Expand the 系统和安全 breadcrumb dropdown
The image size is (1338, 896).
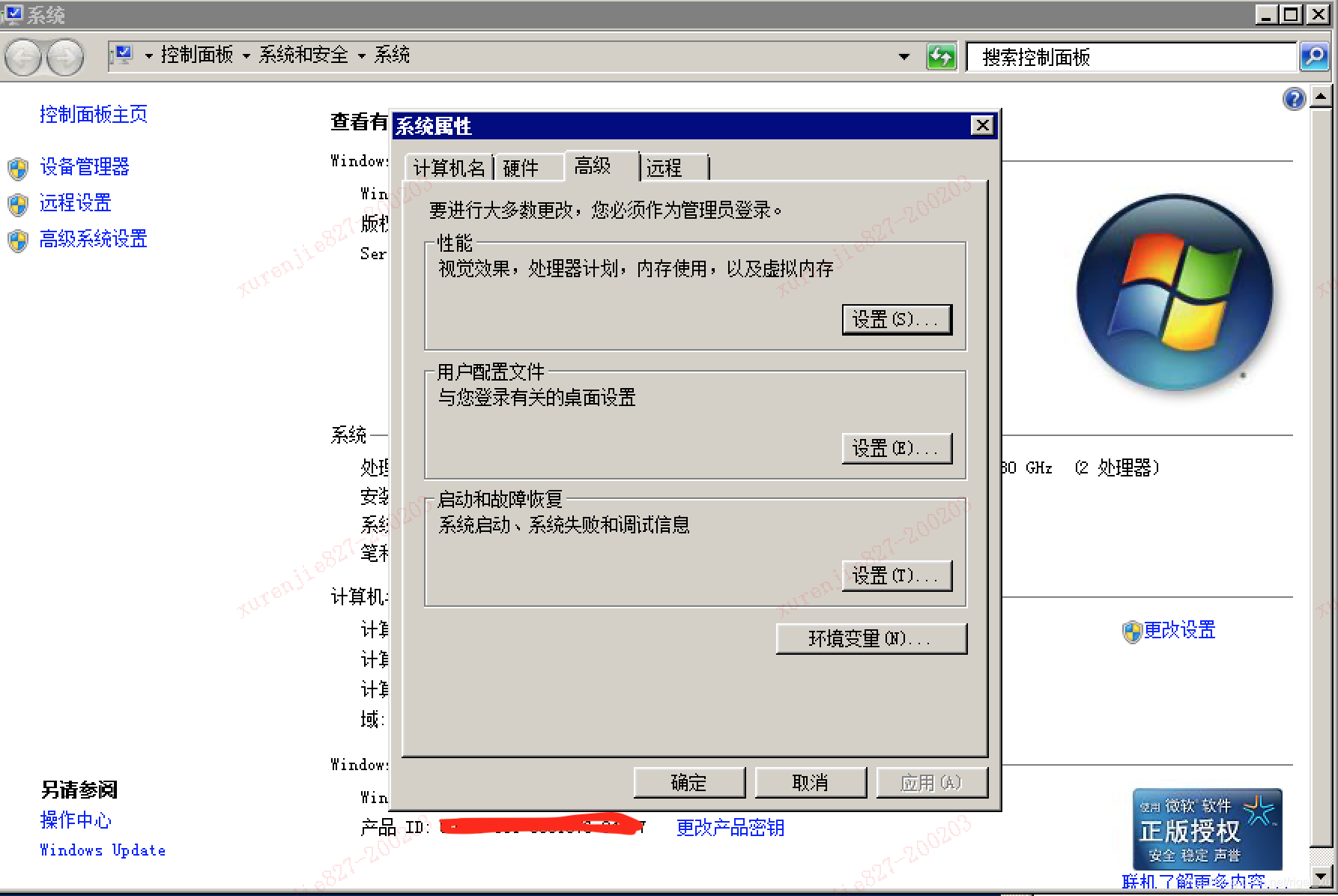point(362,55)
